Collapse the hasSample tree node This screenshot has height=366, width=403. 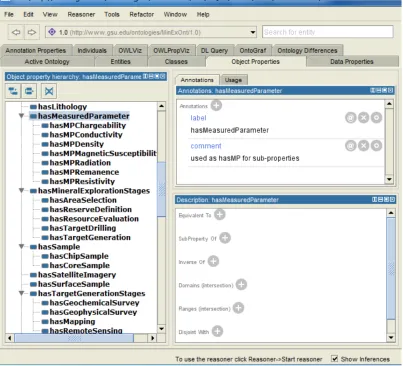pyautogui.click(x=21, y=247)
